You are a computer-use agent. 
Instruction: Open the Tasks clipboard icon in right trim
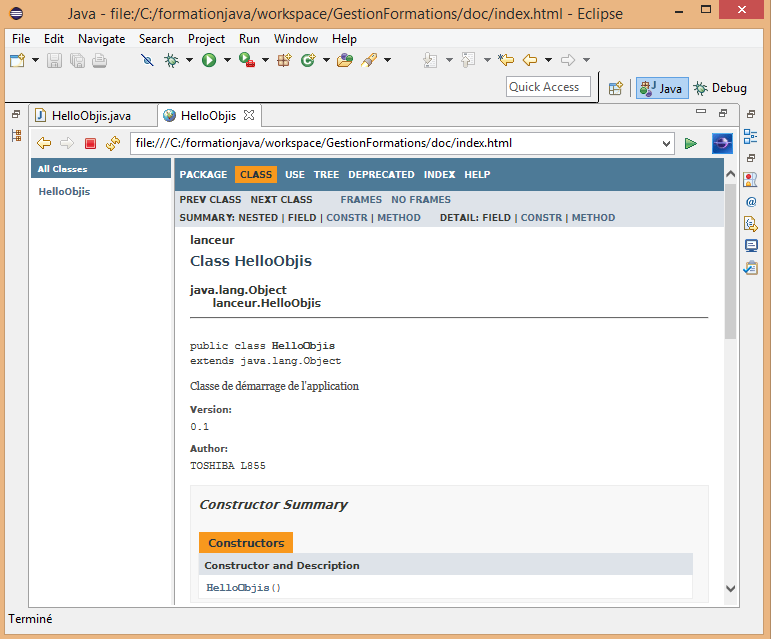click(751, 267)
